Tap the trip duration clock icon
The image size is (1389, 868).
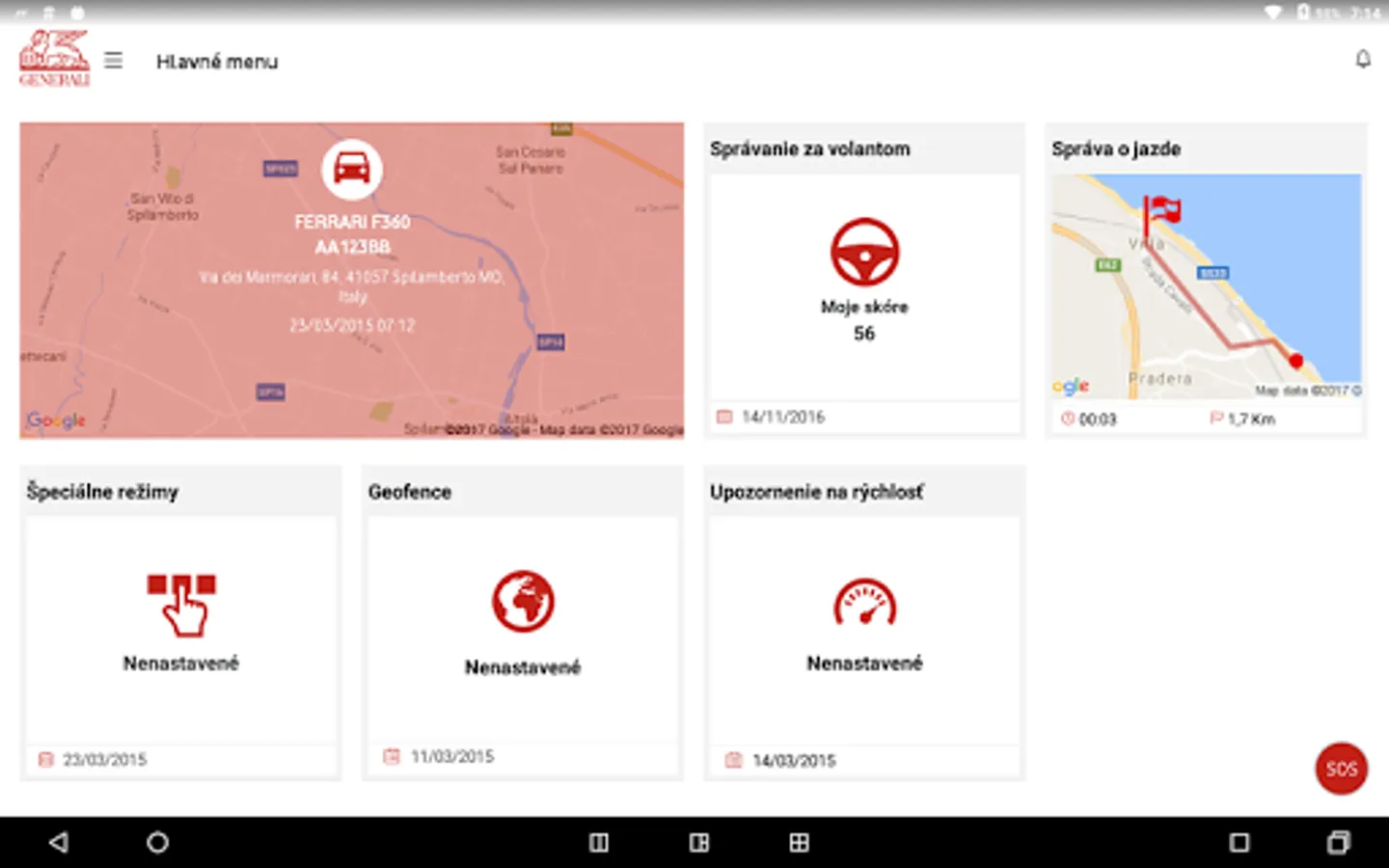[x=1067, y=419]
